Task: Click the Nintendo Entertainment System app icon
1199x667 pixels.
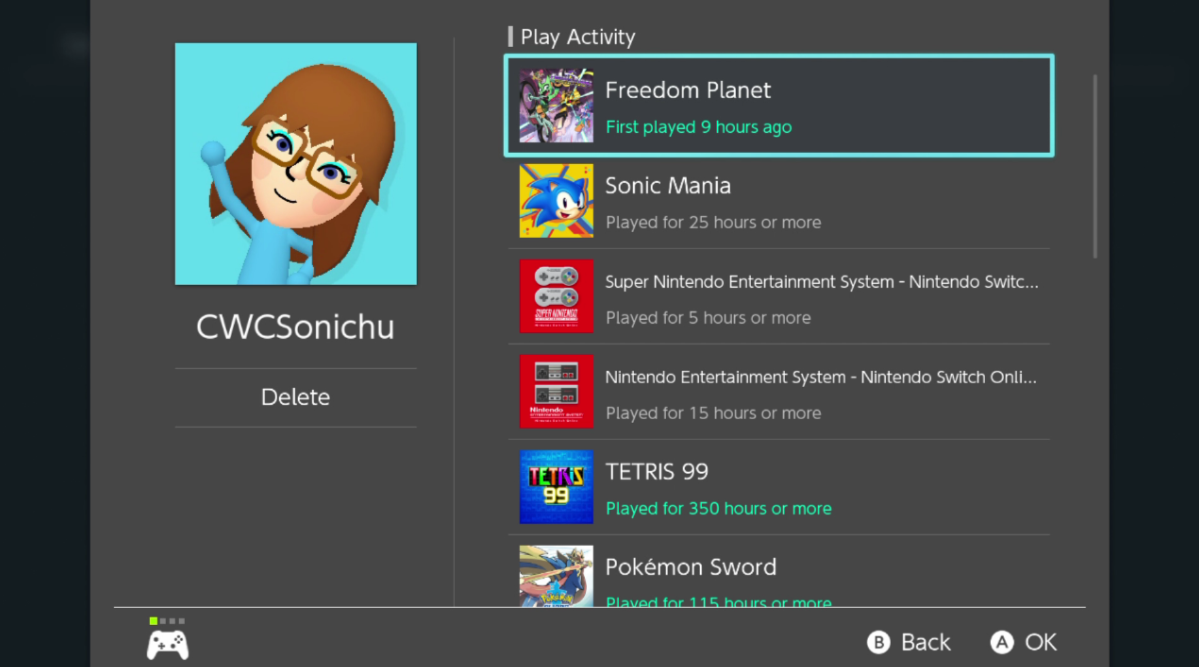Action: coord(556,392)
